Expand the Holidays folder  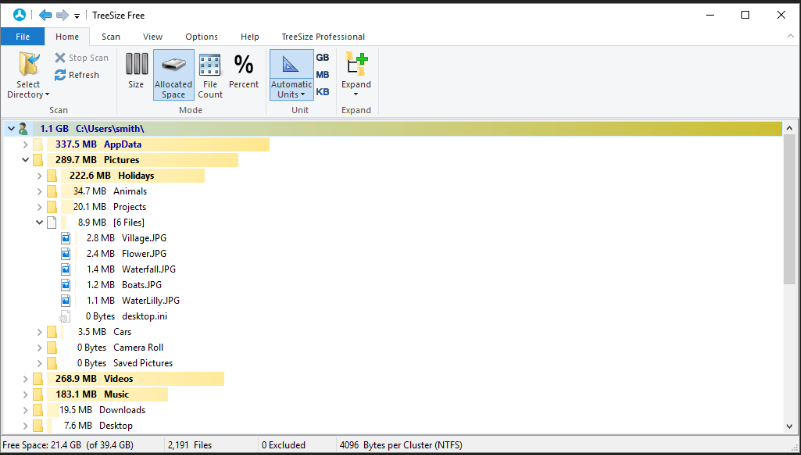(x=39, y=176)
